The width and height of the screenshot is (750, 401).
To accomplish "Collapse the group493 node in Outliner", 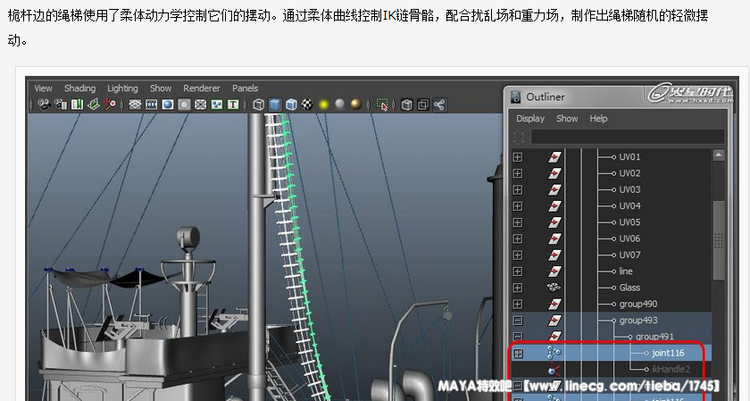I will point(517,320).
